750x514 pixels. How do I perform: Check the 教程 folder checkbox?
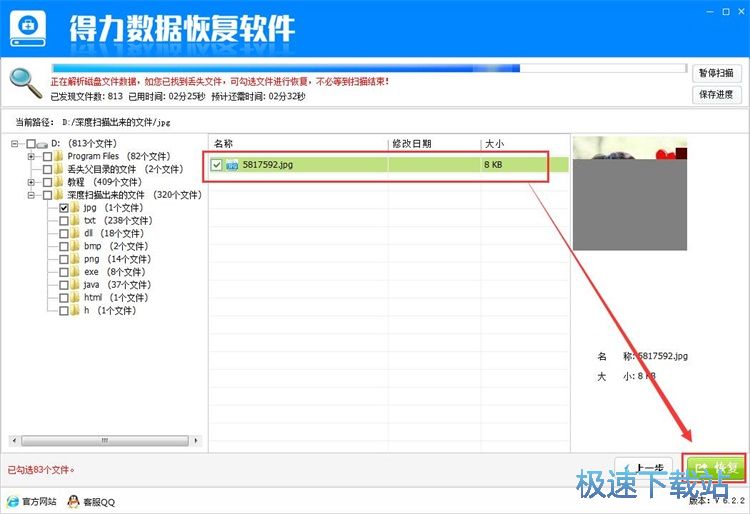pyautogui.click(x=47, y=183)
